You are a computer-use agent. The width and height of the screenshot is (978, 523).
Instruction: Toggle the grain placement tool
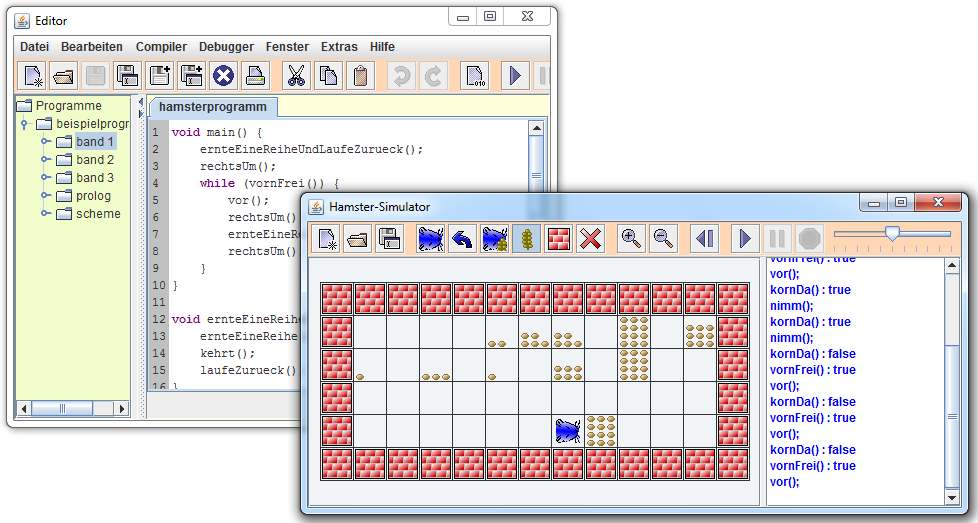click(x=526, y=238)
